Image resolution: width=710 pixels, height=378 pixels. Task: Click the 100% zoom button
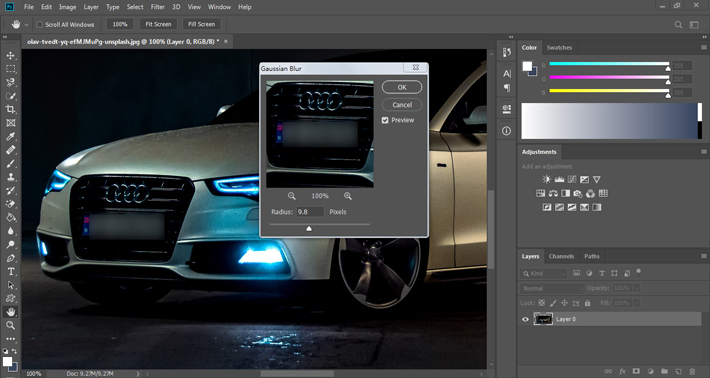coord(120,24)
